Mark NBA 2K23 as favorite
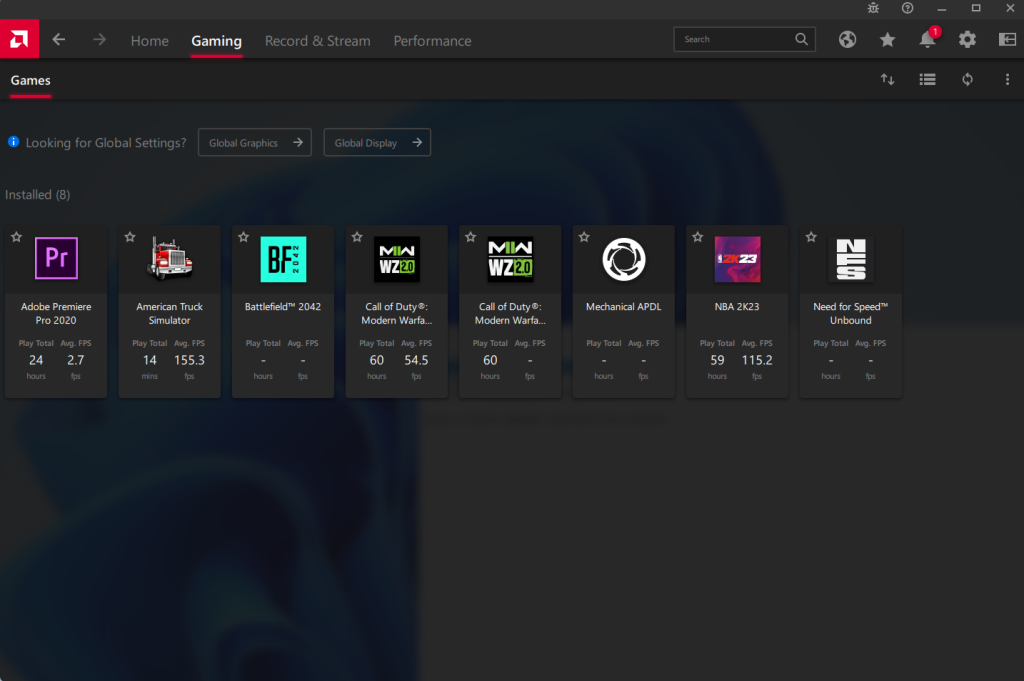This screenshot has width=1024, height=681. click(698, 237)
